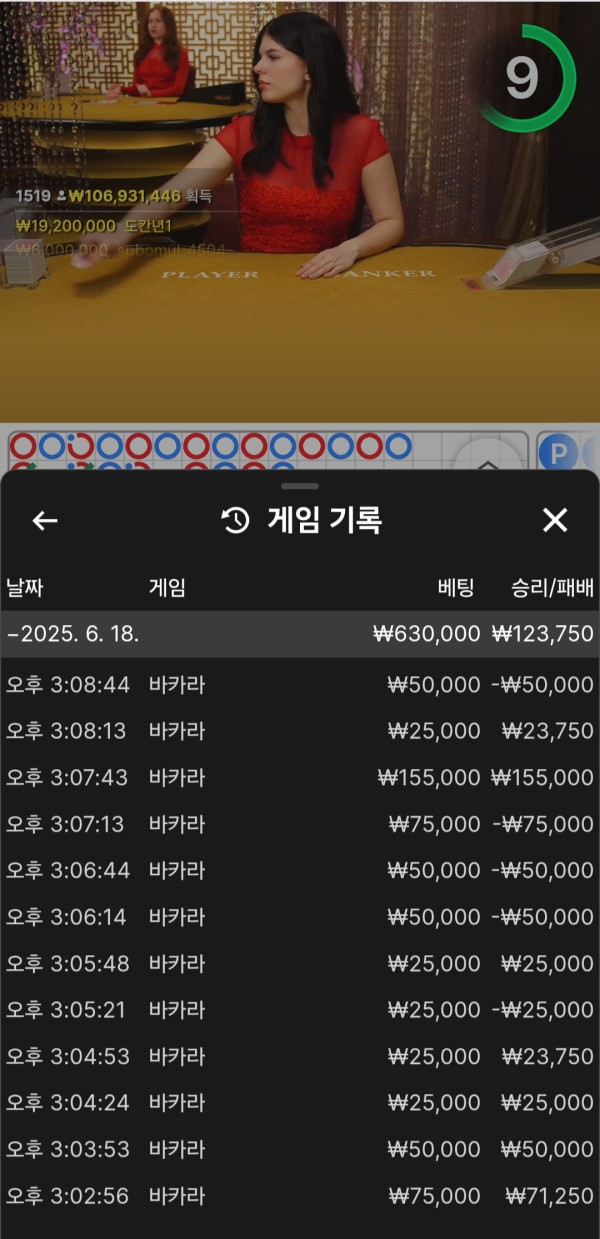
Task: Select the 오후 3:02:56 game entry
Action: pos(300,1195)
